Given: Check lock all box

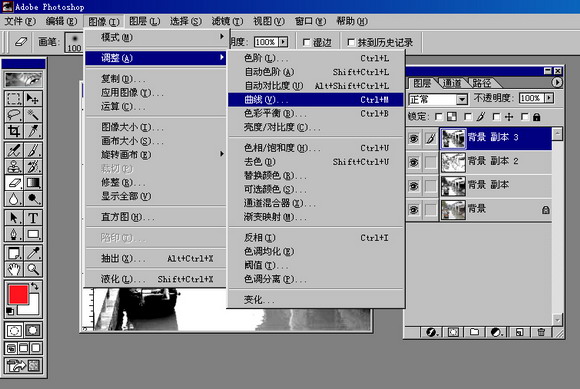Looking at the screenshot, I should (x=525, y=117).
